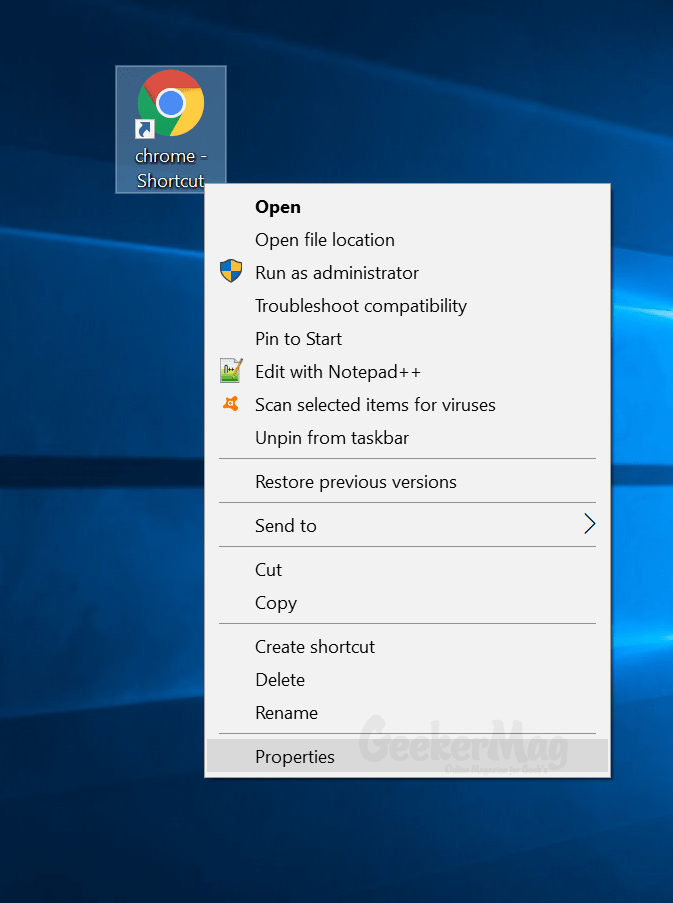Select Open file location
The width and height of the screenshot is (673, 903).
(408, 240)
